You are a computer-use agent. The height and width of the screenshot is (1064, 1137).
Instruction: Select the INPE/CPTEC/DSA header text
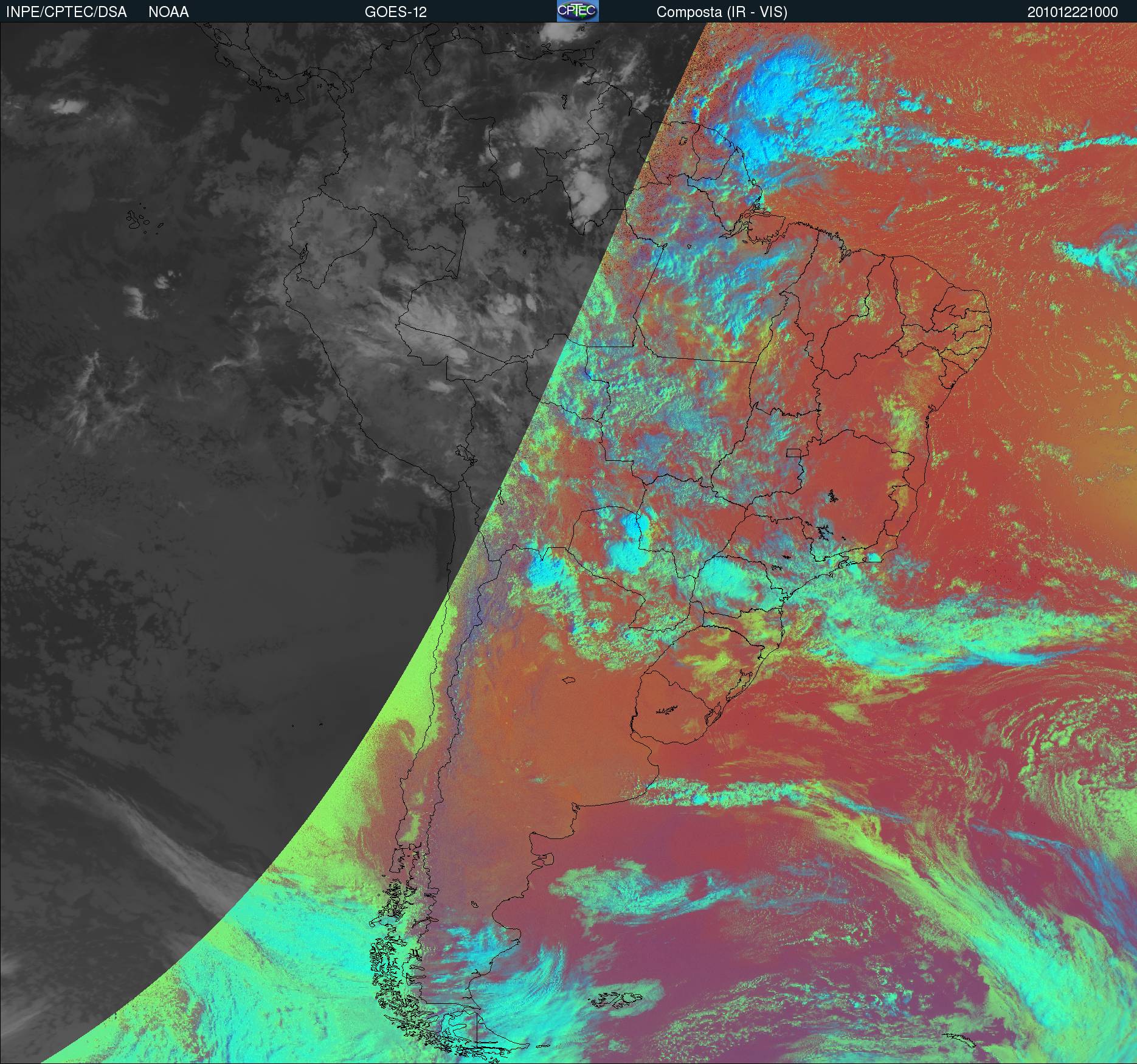click(x=66, y=12)
